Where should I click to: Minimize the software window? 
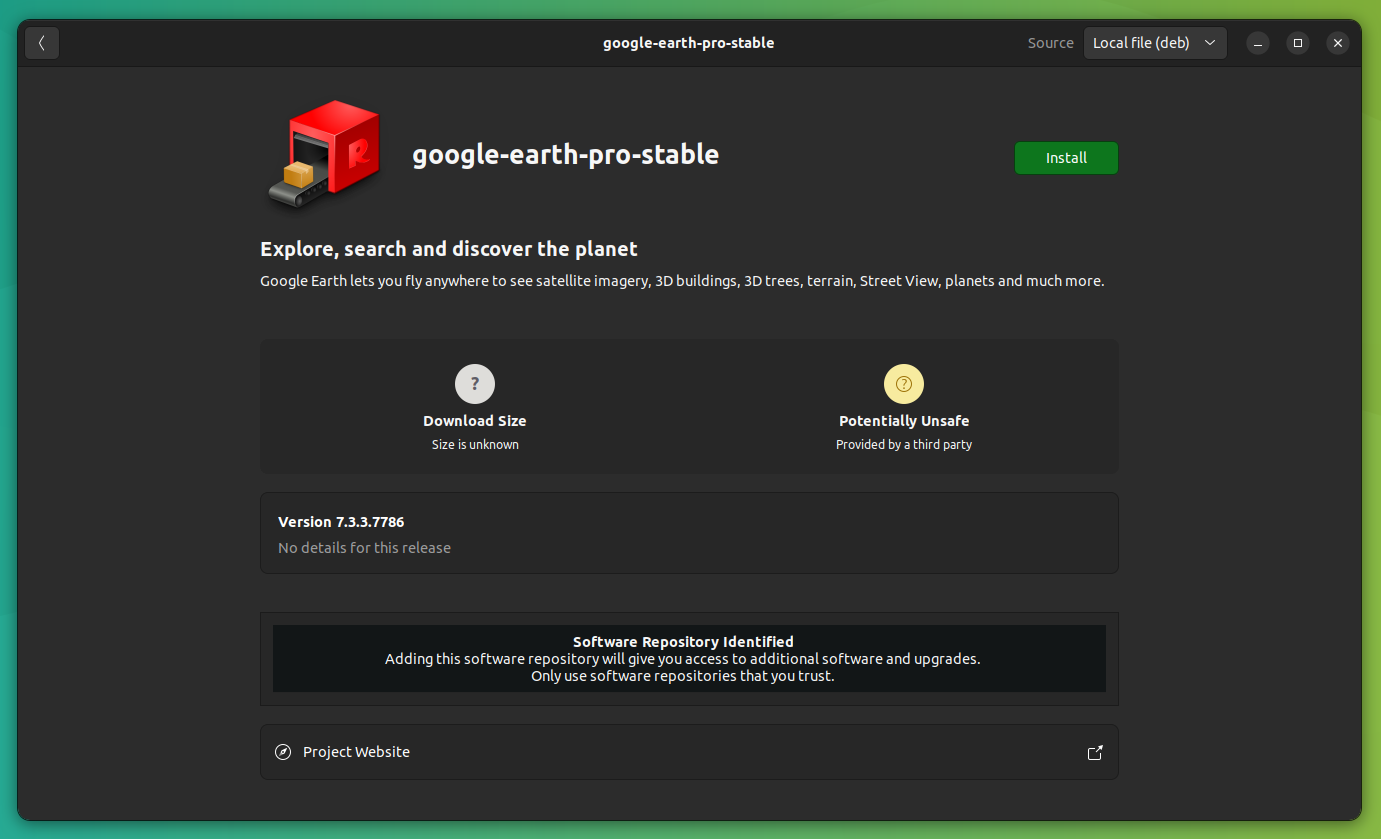1258,43
